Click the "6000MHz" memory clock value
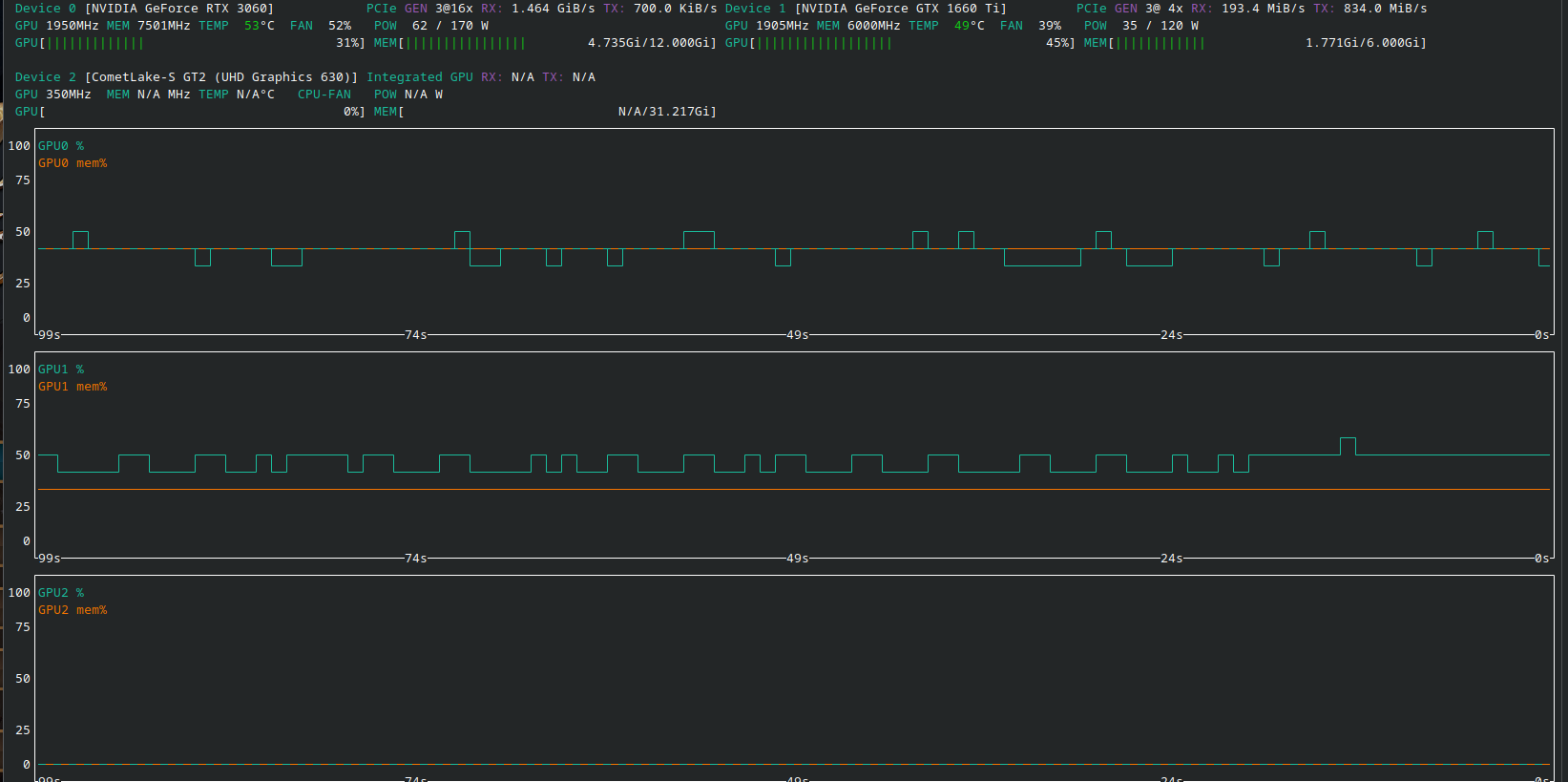The height and width of the screenshot is (782, 1568). 874,26
